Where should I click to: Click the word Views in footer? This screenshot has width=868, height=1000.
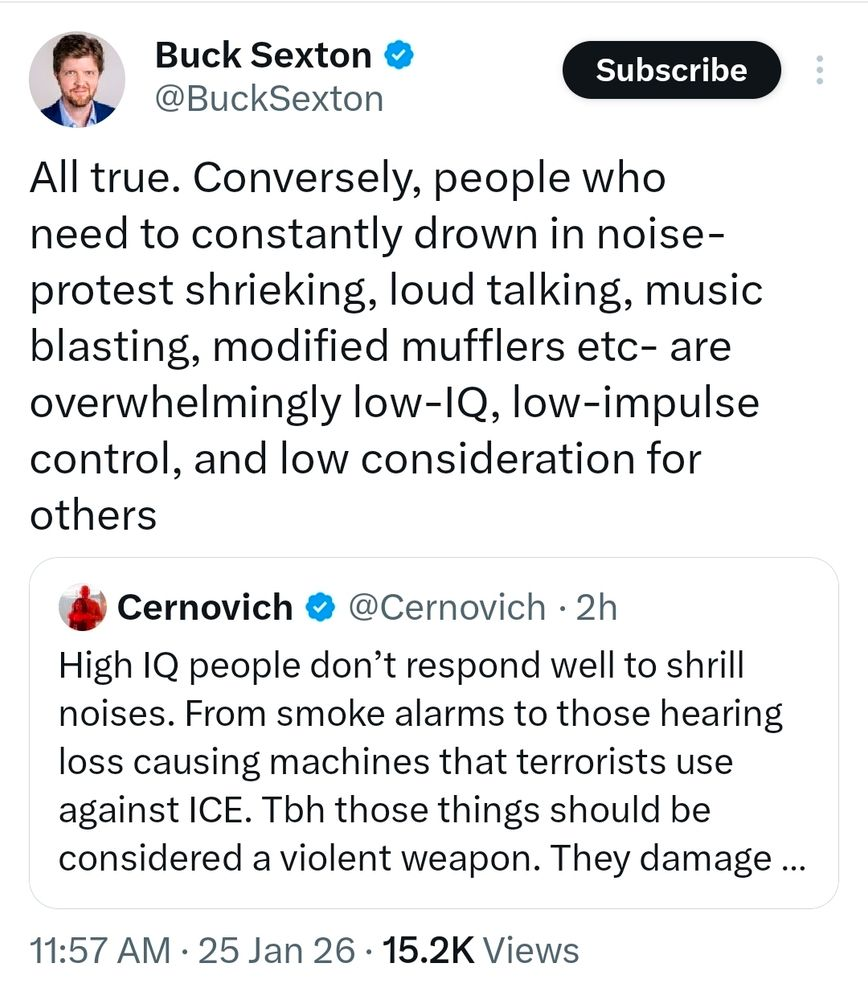pyautogui.click(x=531, y=951)
